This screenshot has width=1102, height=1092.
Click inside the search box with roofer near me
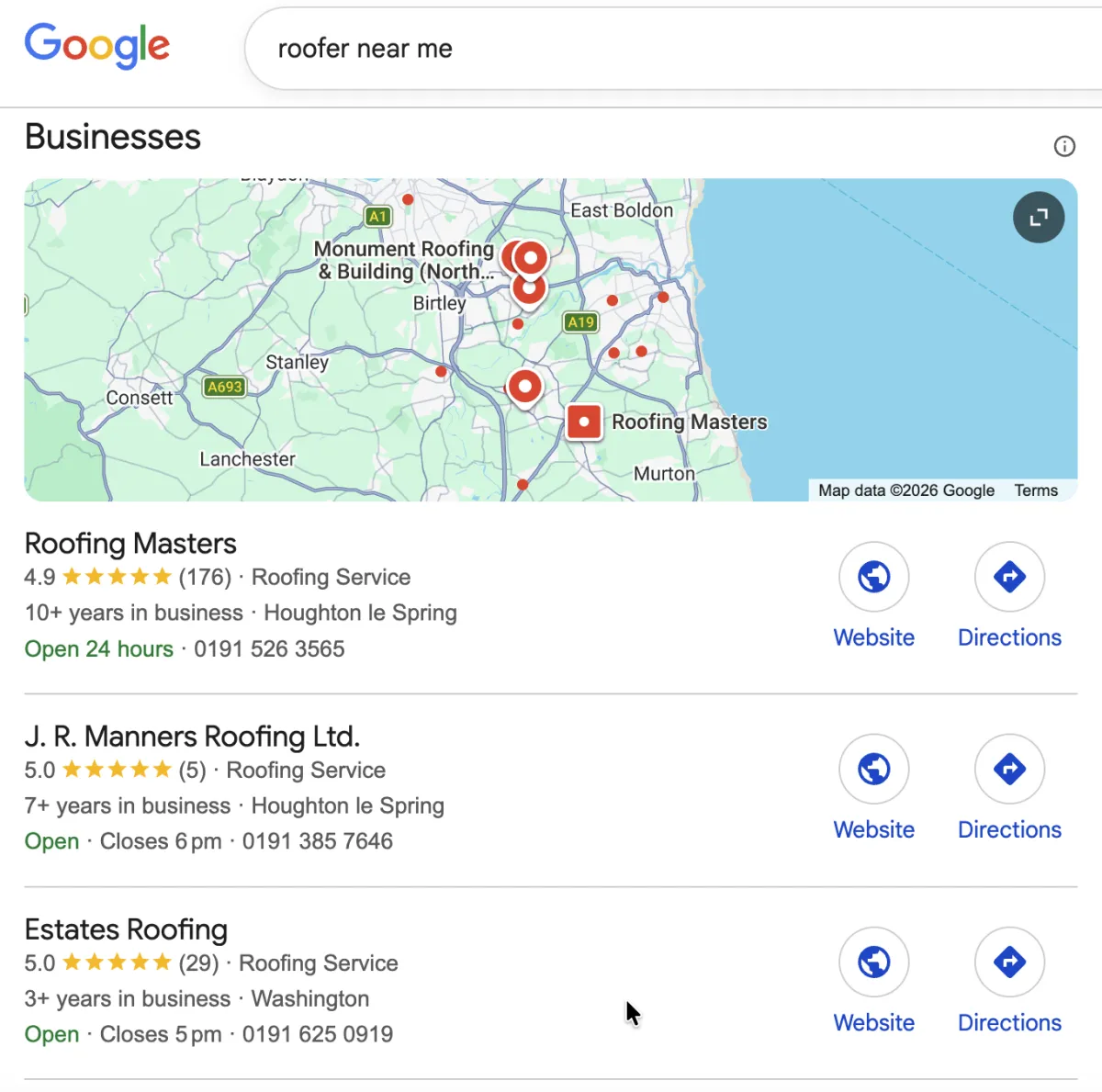coord(365,48)
